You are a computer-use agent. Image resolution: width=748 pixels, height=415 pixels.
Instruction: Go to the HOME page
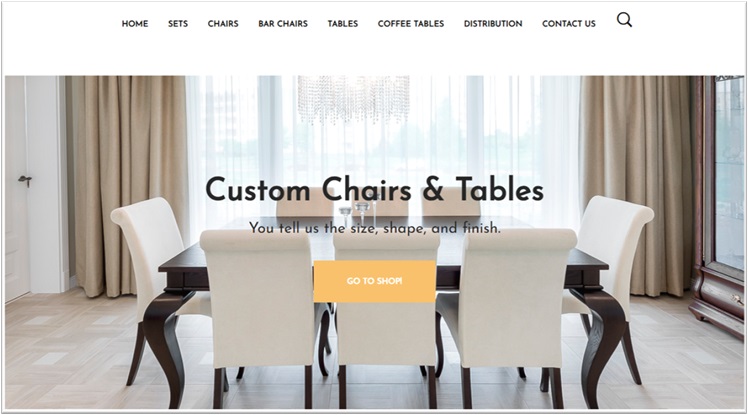(135, 23)
